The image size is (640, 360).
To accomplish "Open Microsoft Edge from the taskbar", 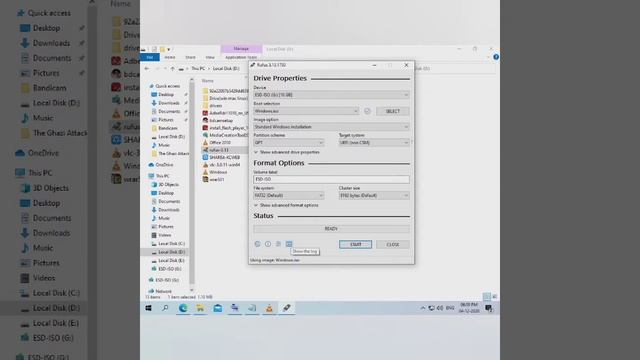I will tap(183, 308).
